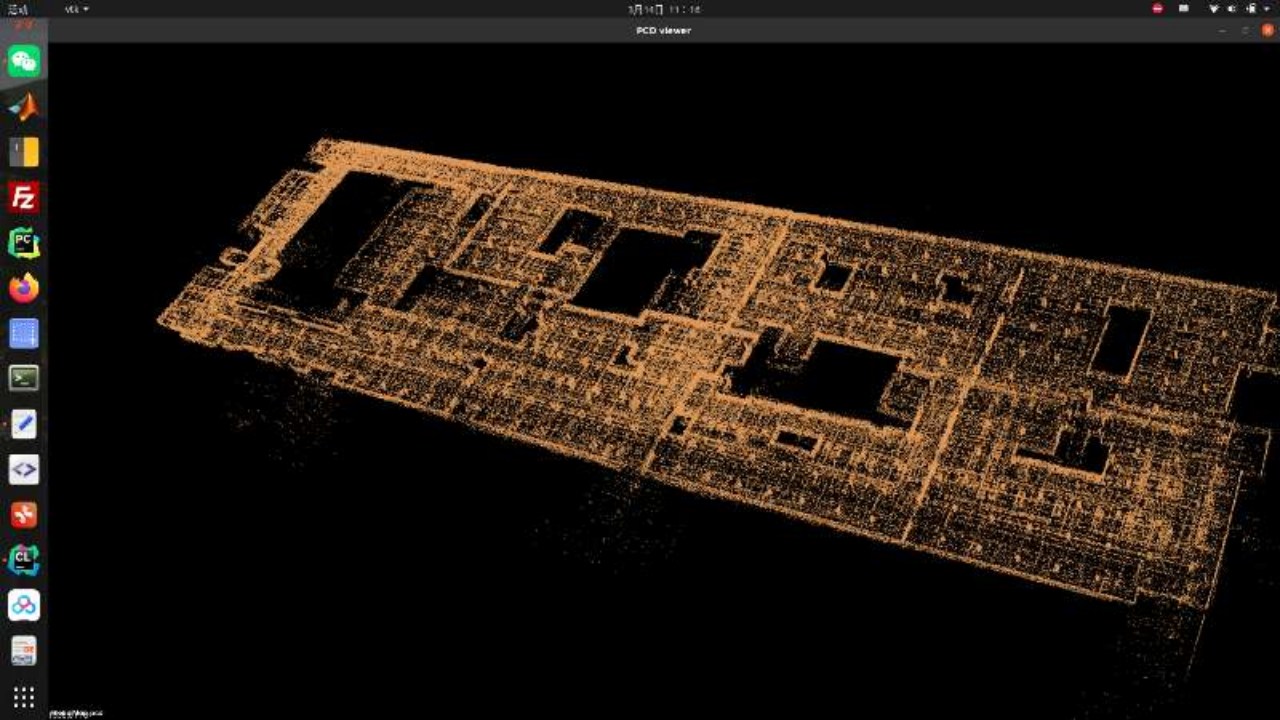Click the orange point cloud in viewer
Viewport: 1280px width, 720px height.
click(700, 400)
